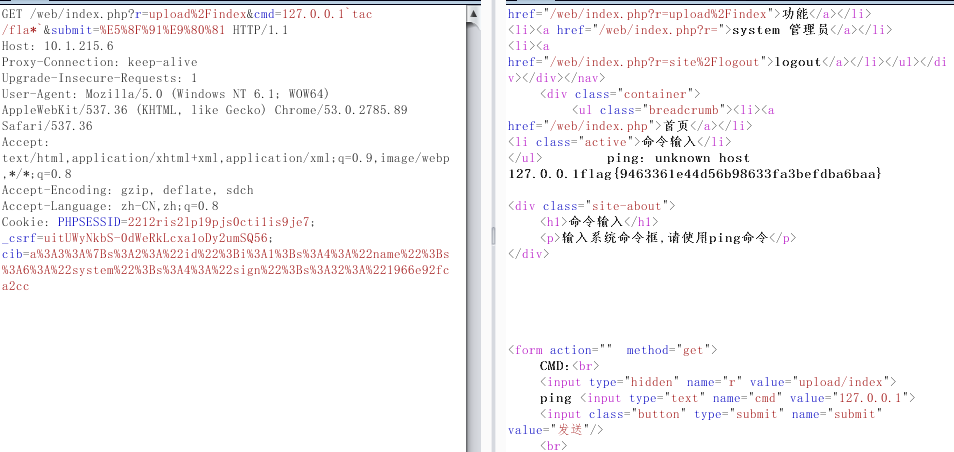The image size is (954, 452).
Task: Select the line starting with /fla*`&submit=
Action: tap(145, 30)
